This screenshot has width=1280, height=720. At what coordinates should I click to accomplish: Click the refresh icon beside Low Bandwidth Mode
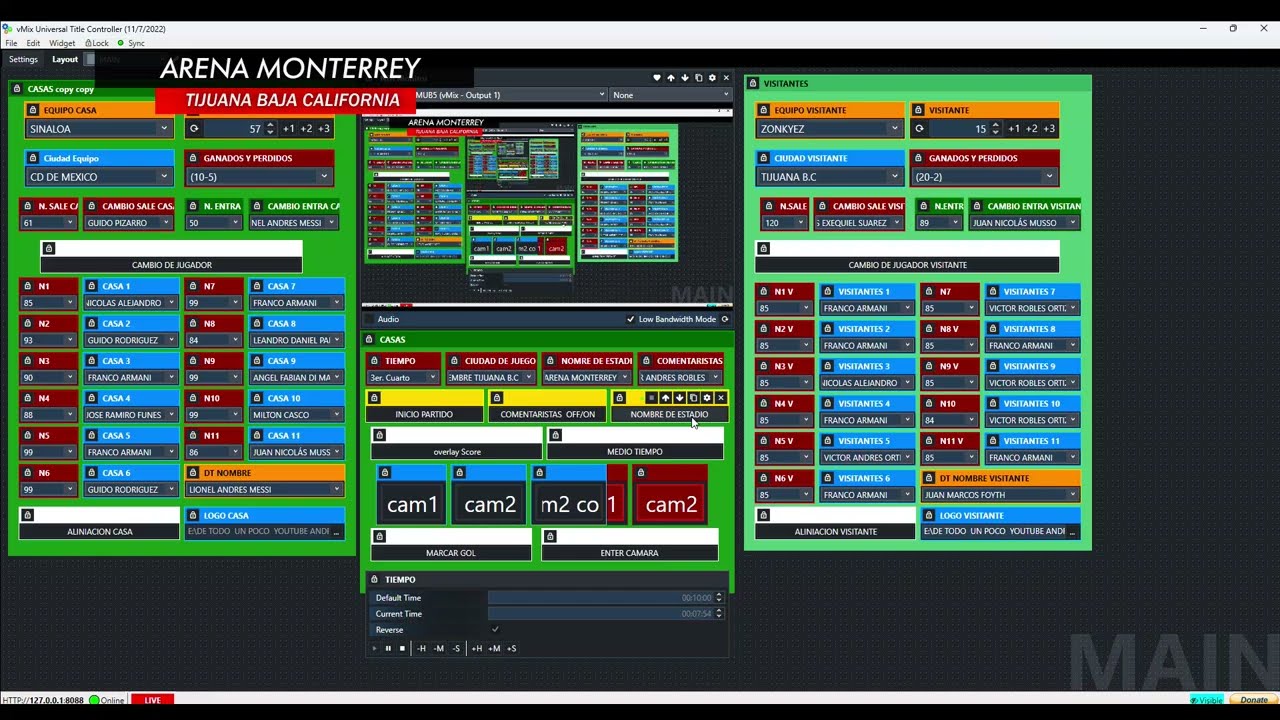pyautogui.click(x=726, y=319)
